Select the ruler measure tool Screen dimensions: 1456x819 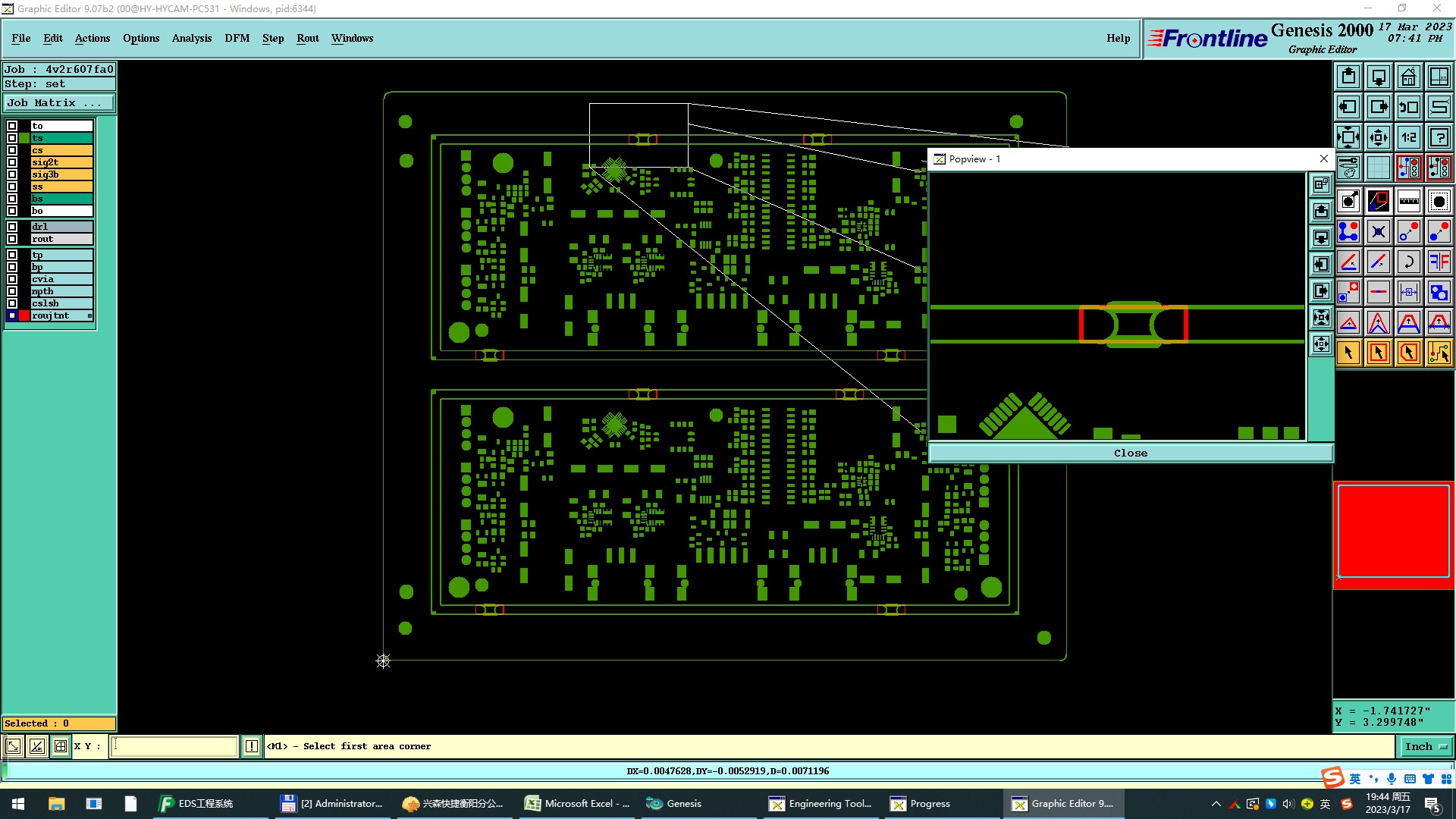click(1408, 201)
